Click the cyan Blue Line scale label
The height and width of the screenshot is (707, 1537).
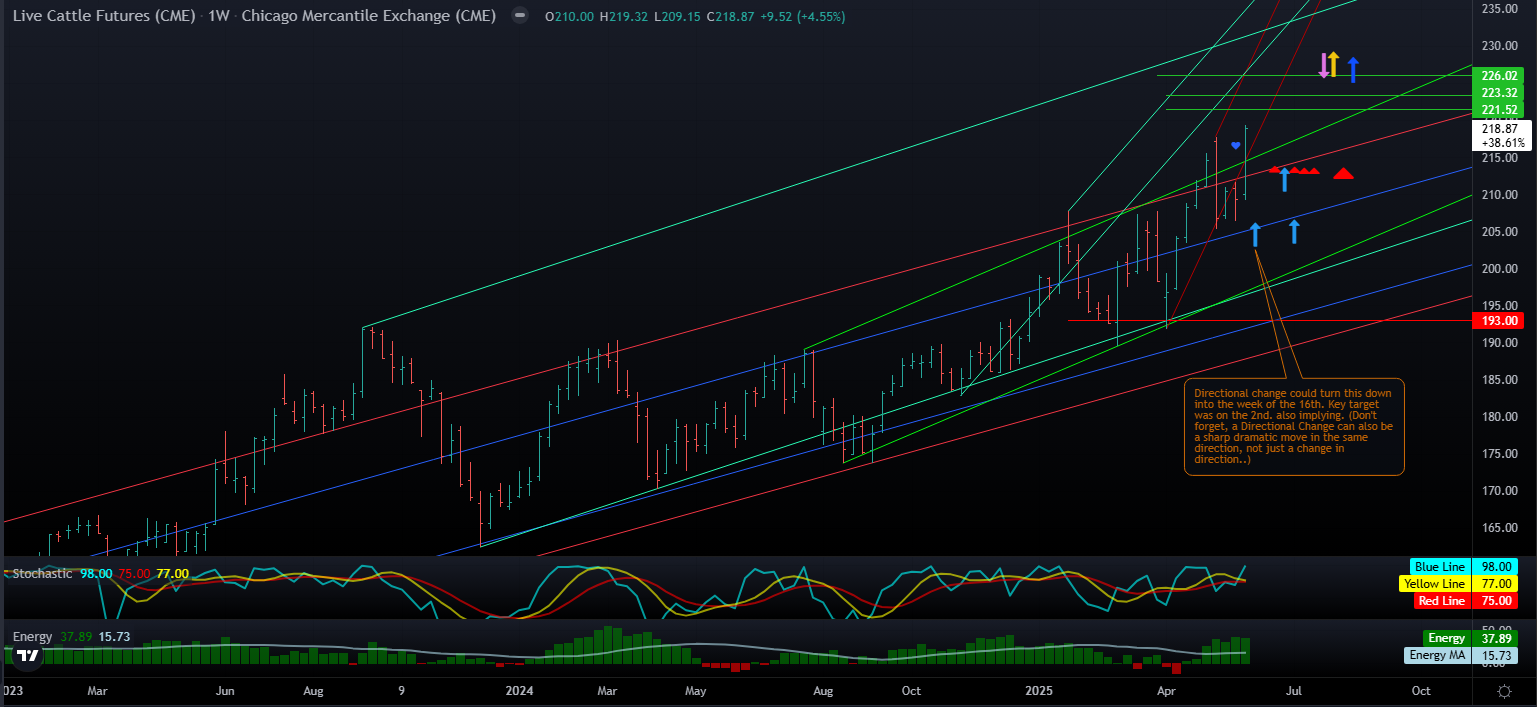(x=1464, y=567)
